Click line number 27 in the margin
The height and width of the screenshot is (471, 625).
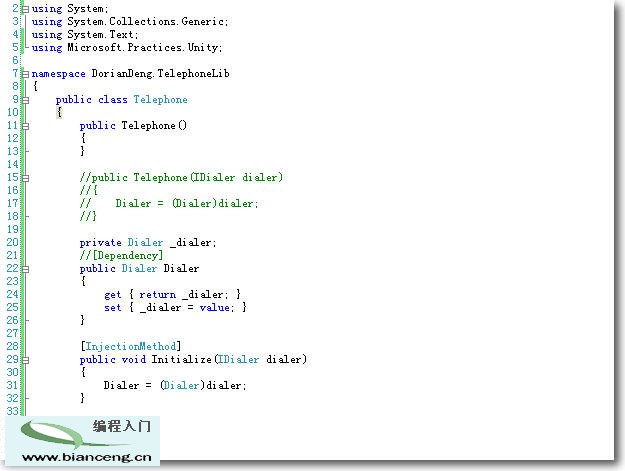pos(13,333)
